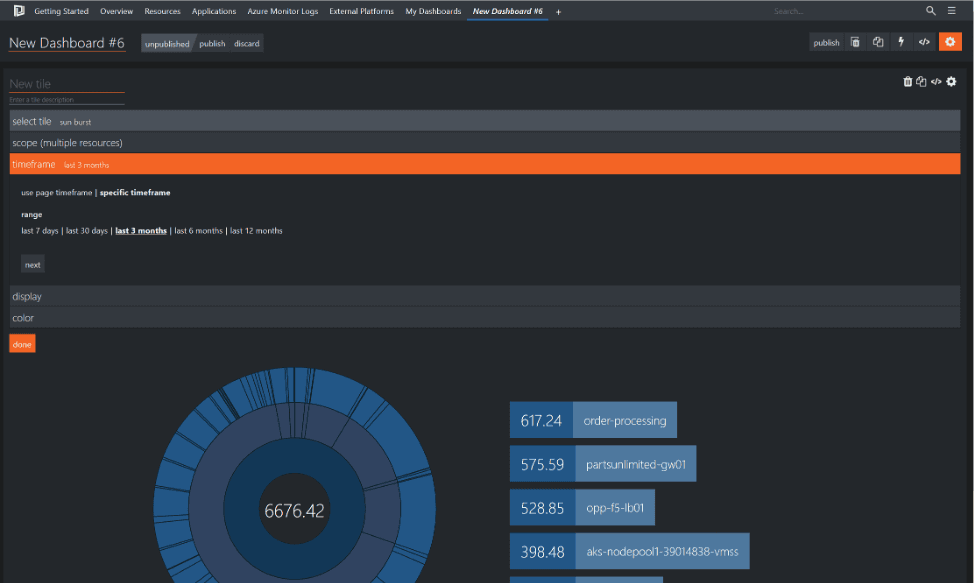Screen dimensions: 974x583
Task: Add a new tab with plus icon
Action: [x=558, y=12]
